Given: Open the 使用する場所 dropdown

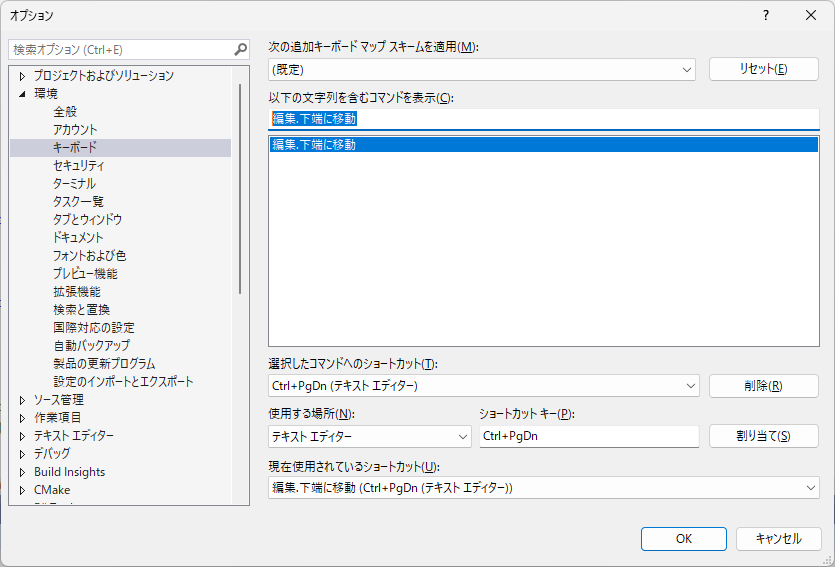Looking at the screenshot, I should tap(370, 437).
